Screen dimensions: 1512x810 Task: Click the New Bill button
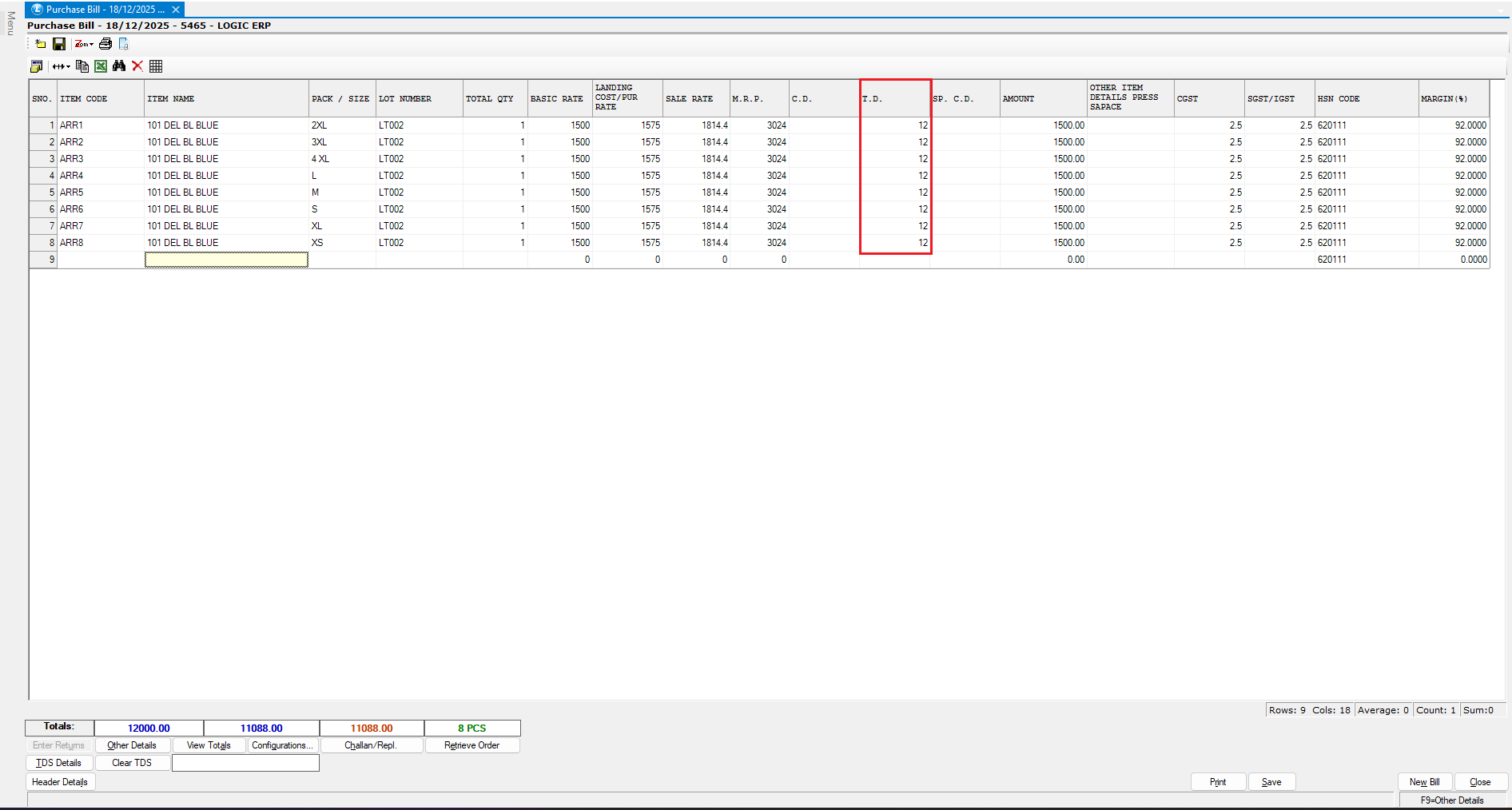point(1424,782)
